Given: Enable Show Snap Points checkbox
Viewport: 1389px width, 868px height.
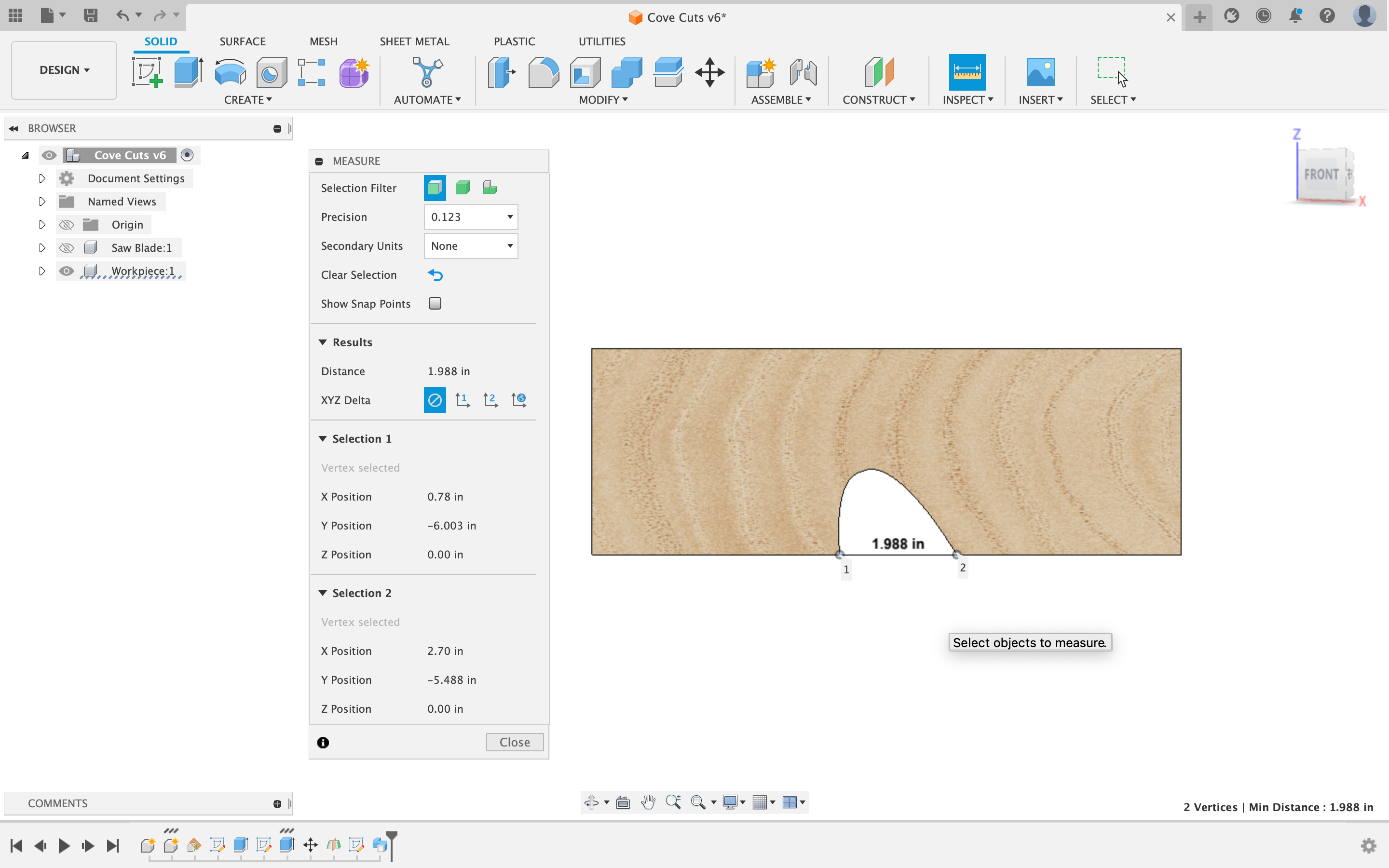Looking at the screenshot, I should coord(434,304).
